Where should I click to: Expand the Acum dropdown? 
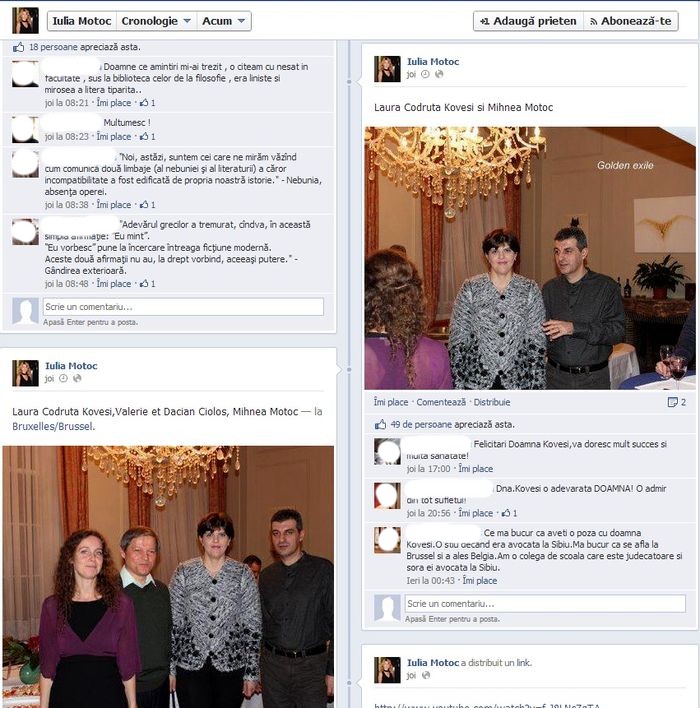pos(224,21)
